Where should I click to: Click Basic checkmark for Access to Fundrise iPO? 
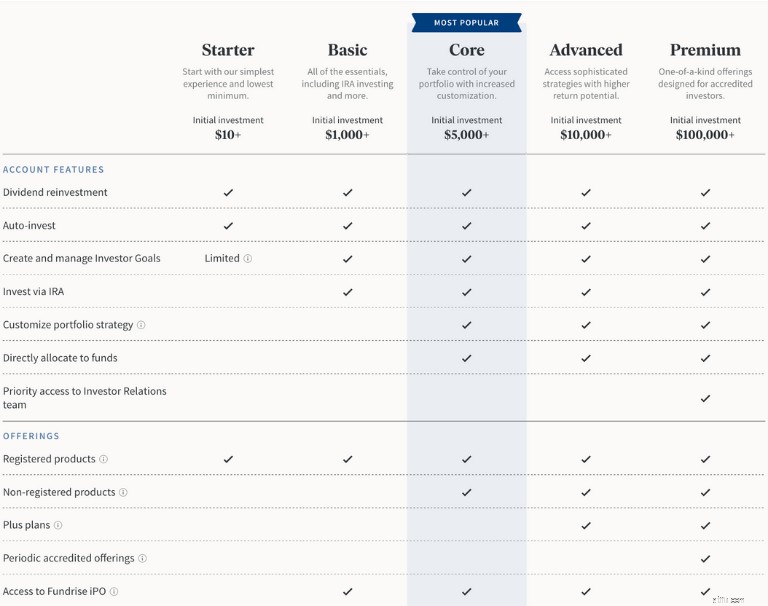(x=348, y=591)
